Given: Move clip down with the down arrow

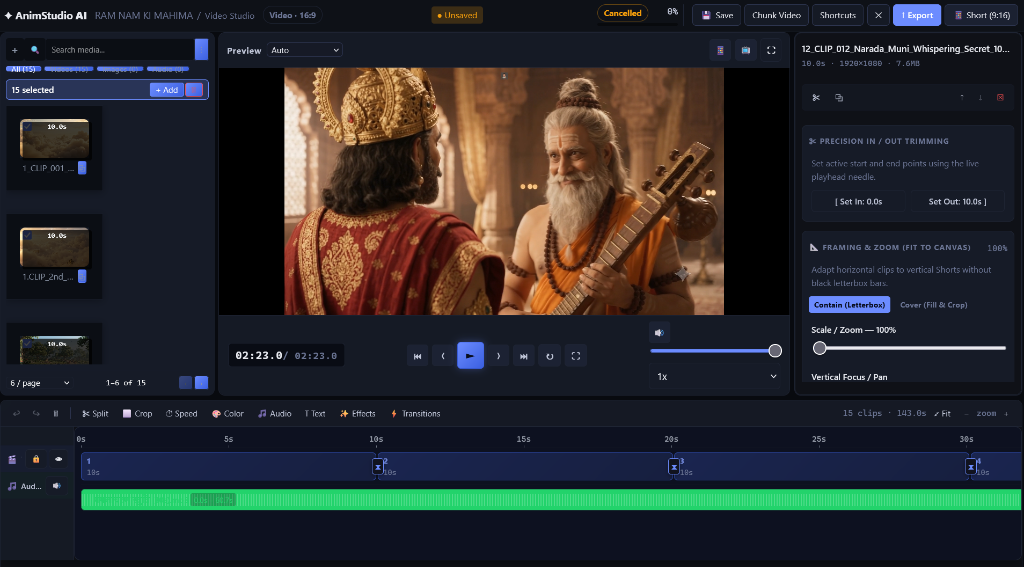Looking at the screenshot, I should click(x=980, y=97).
